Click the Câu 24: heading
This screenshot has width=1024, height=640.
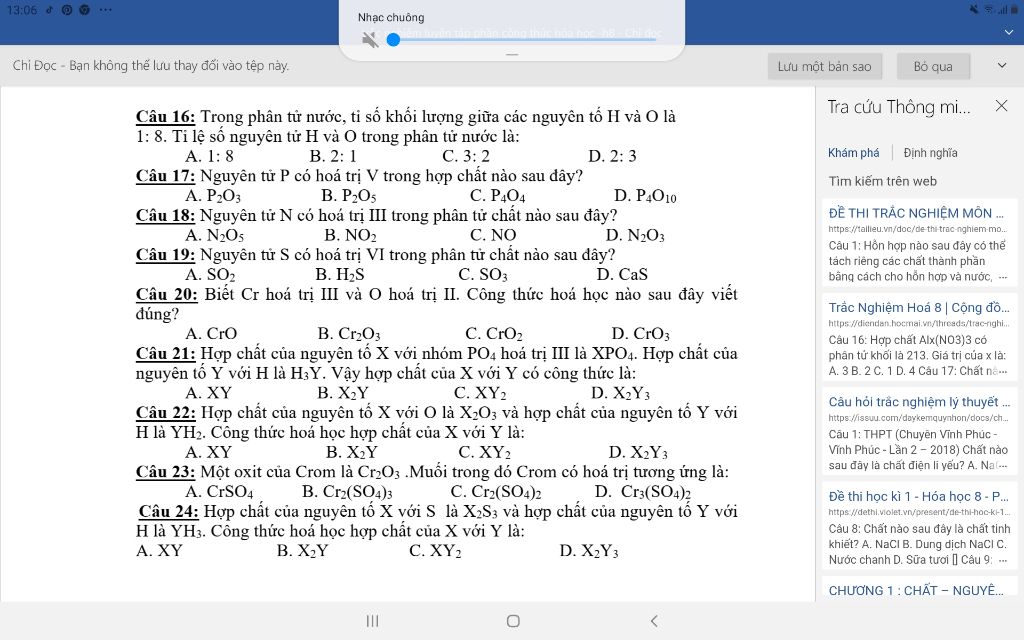click(x=168, y=511)
